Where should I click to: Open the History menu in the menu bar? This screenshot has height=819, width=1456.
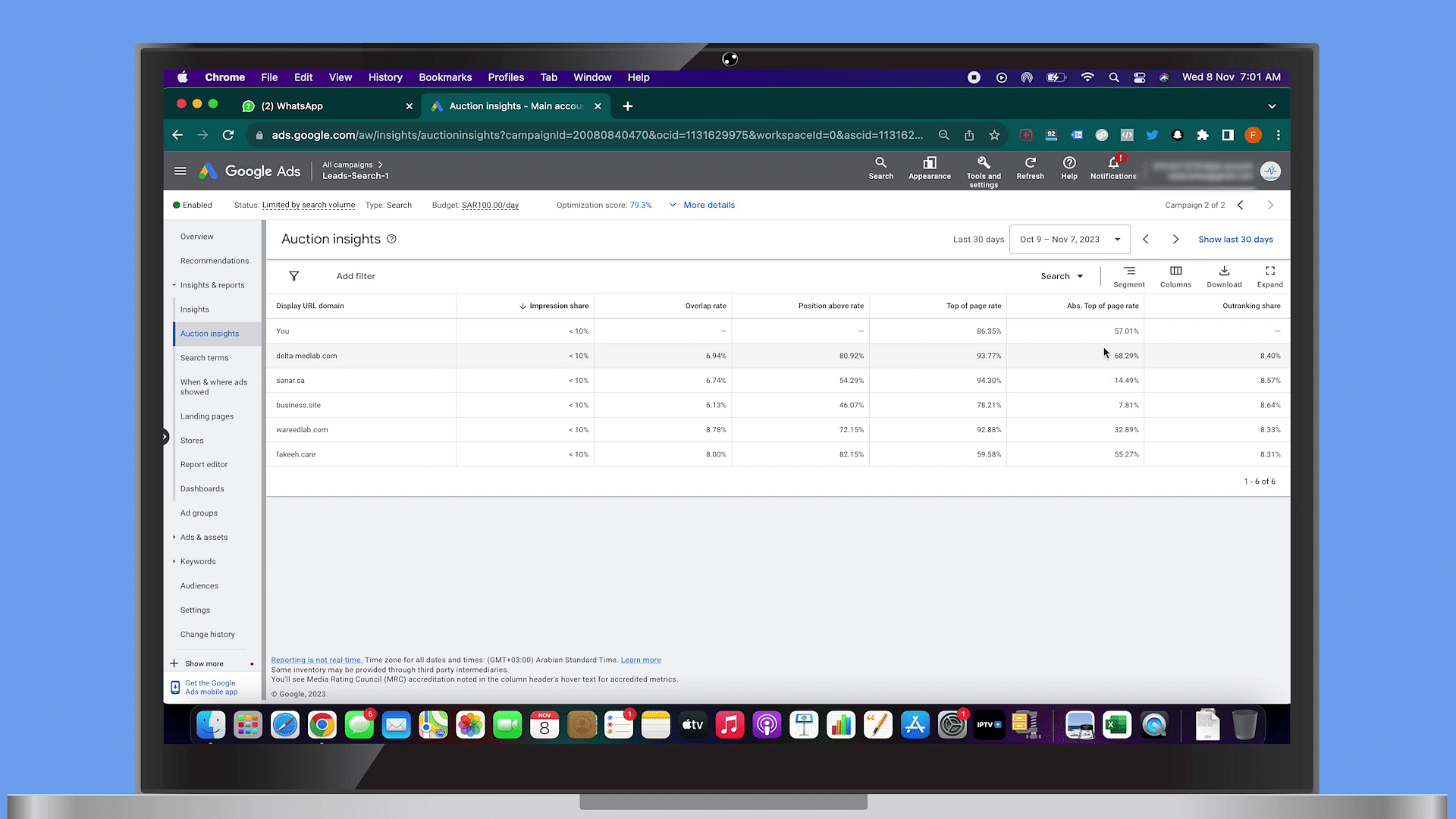[385, 77]
